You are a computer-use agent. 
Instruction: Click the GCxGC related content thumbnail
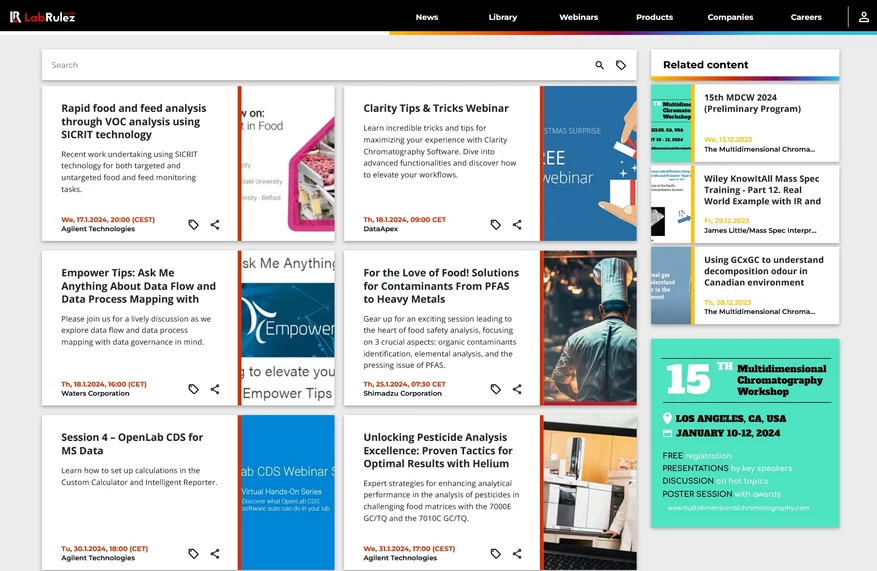tap(671, 286)
